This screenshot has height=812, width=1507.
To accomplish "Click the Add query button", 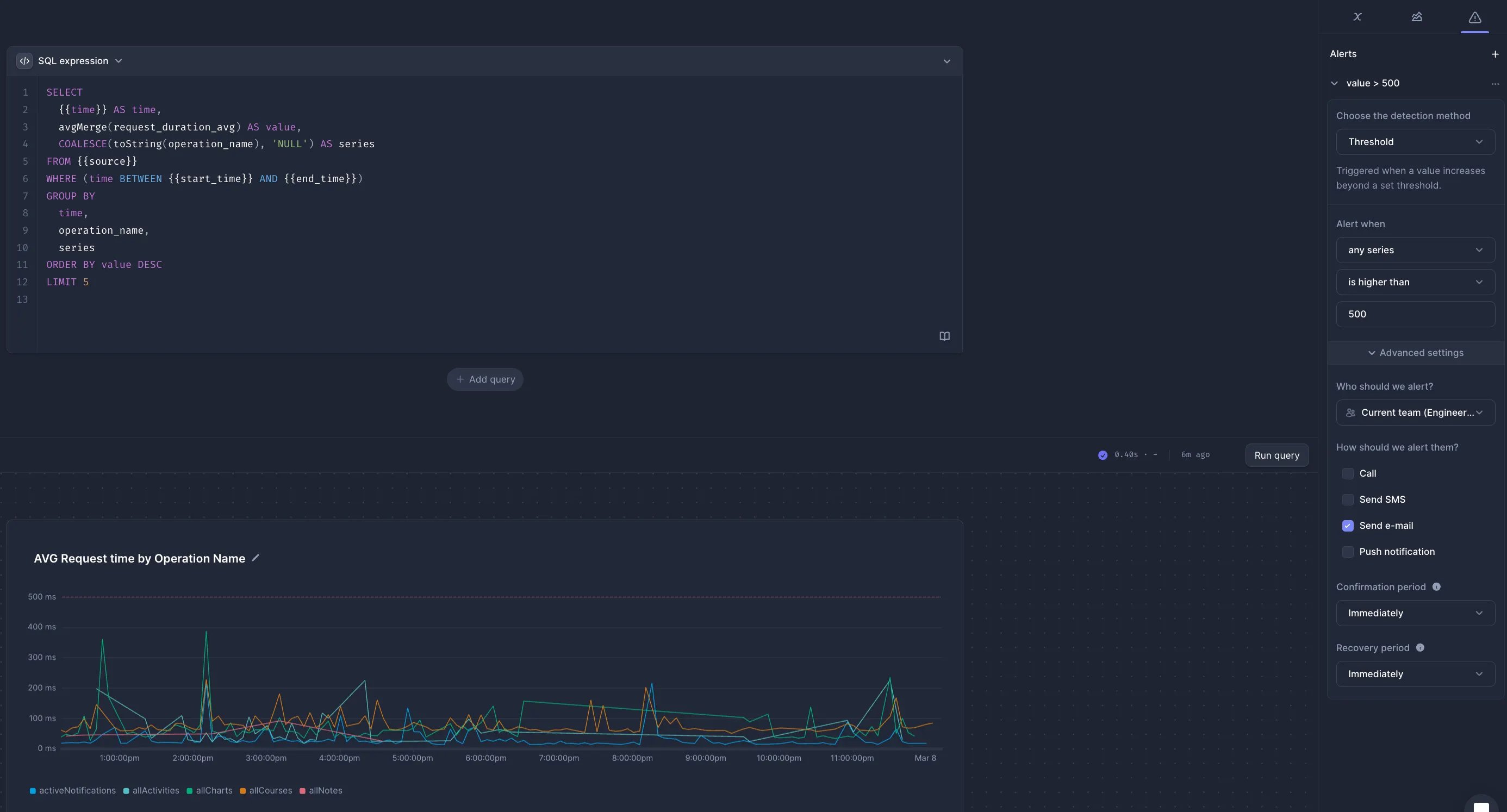I will (x=485, y=379).
